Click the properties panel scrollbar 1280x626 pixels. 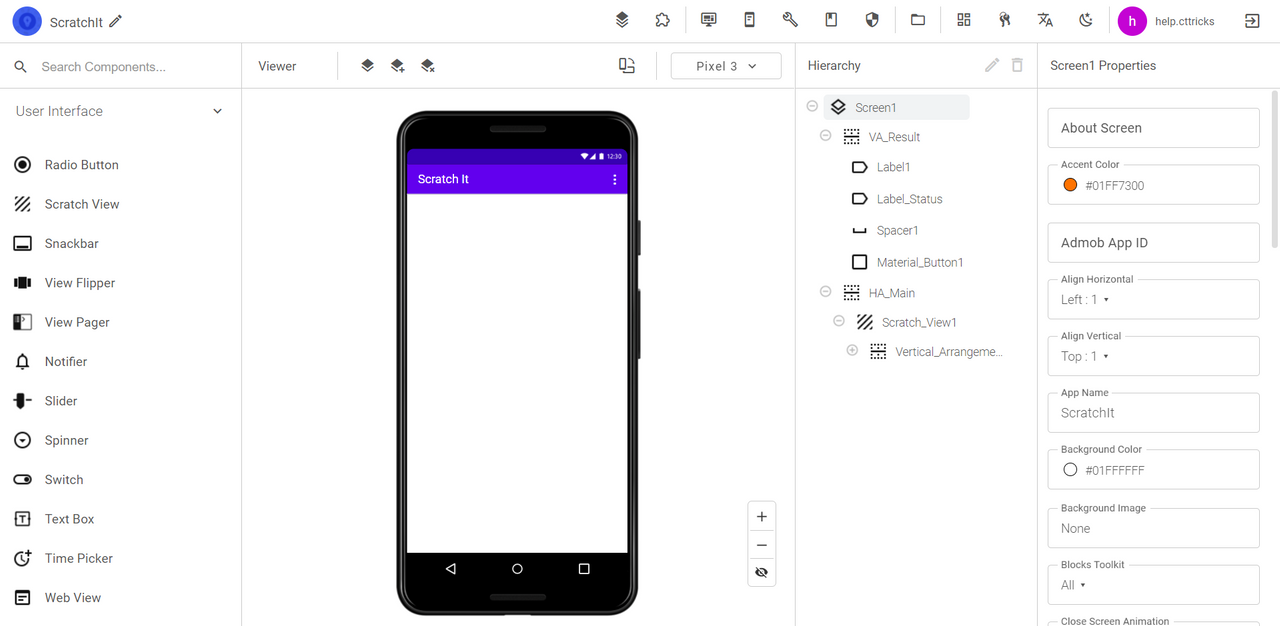click(1274, 168)
